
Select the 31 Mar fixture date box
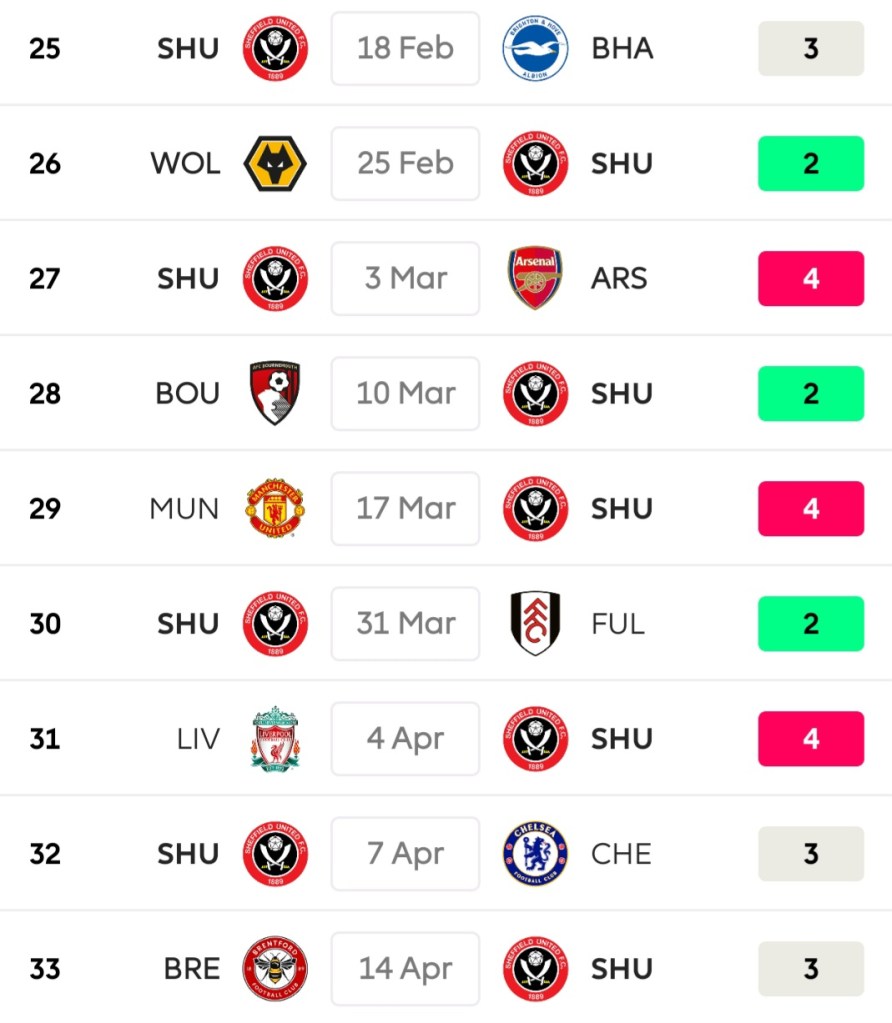405,623
